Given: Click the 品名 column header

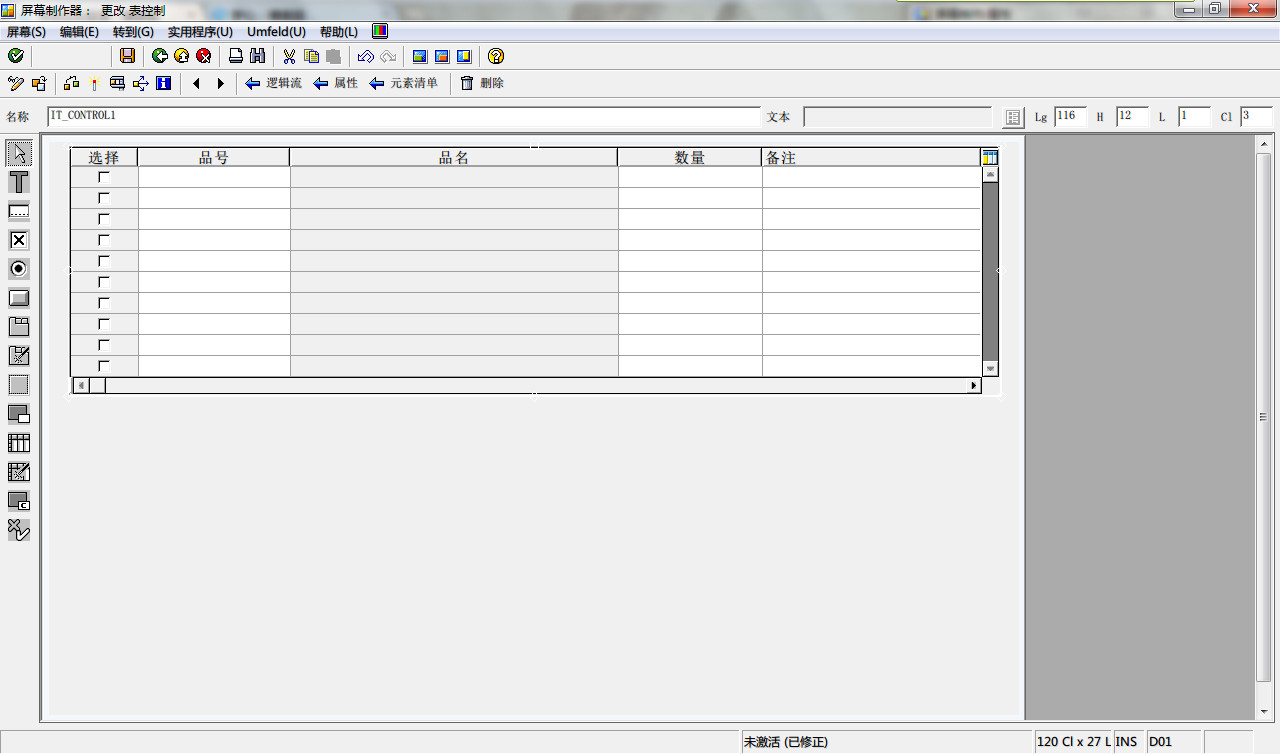Looking at the screenshot, I should point(454,157).
